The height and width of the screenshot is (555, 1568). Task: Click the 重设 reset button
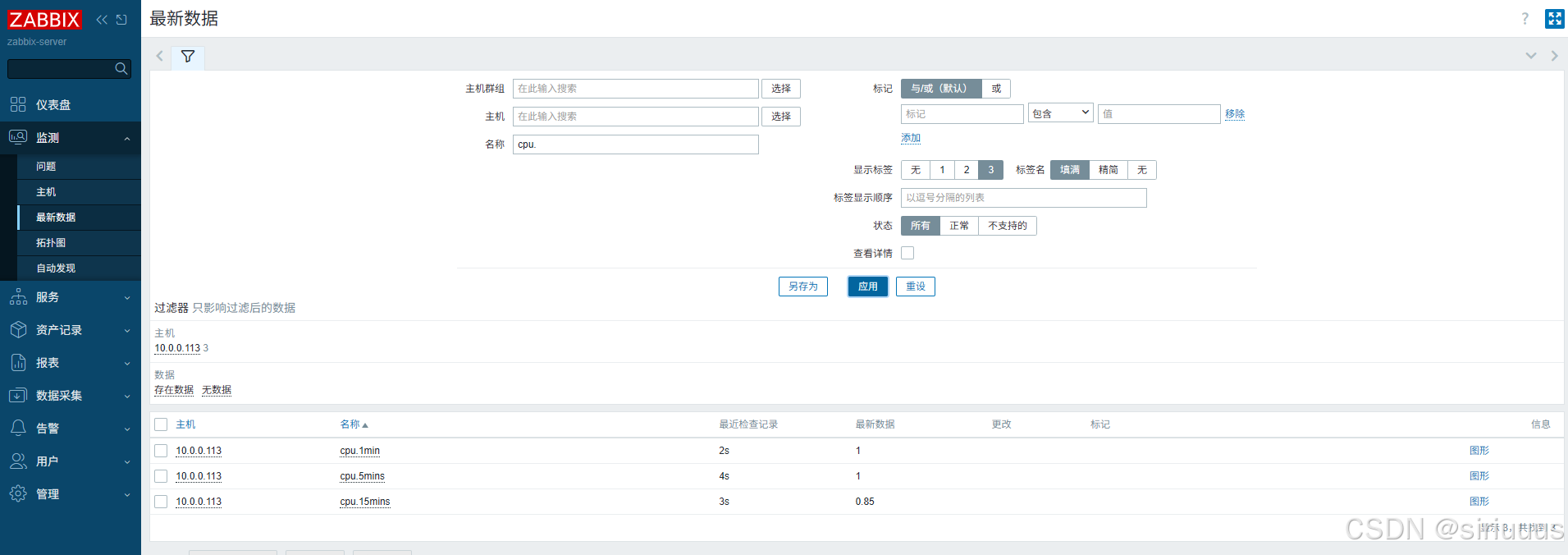click(916, 287)
